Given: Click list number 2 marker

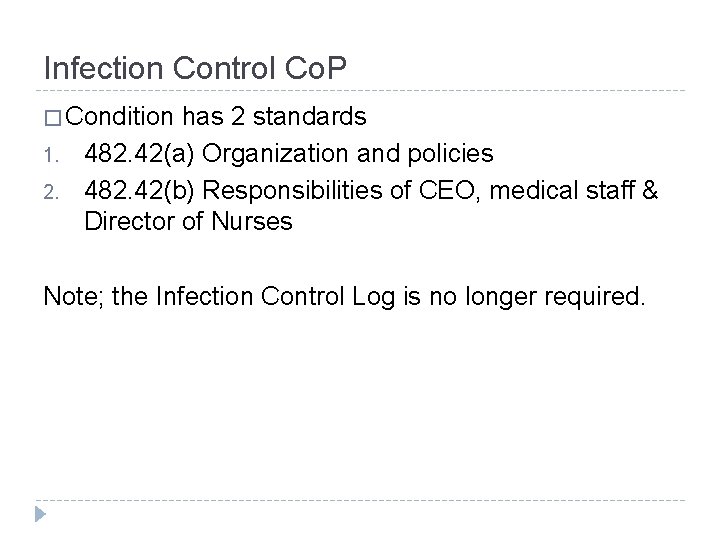Looking at the screenshot, I should click(x=51, y=192).
